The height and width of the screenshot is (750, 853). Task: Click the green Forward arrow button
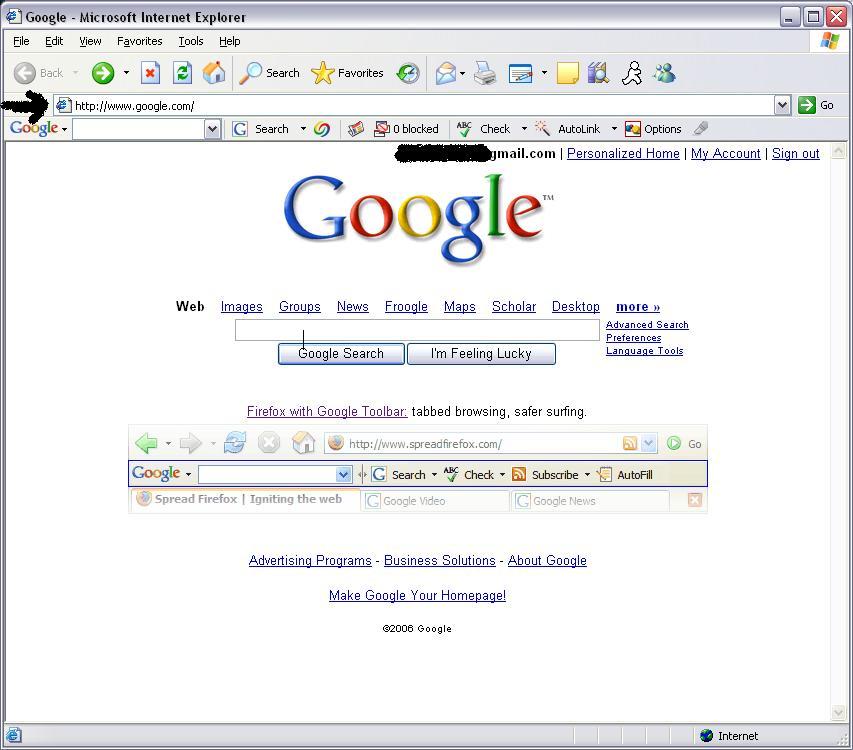103,73
